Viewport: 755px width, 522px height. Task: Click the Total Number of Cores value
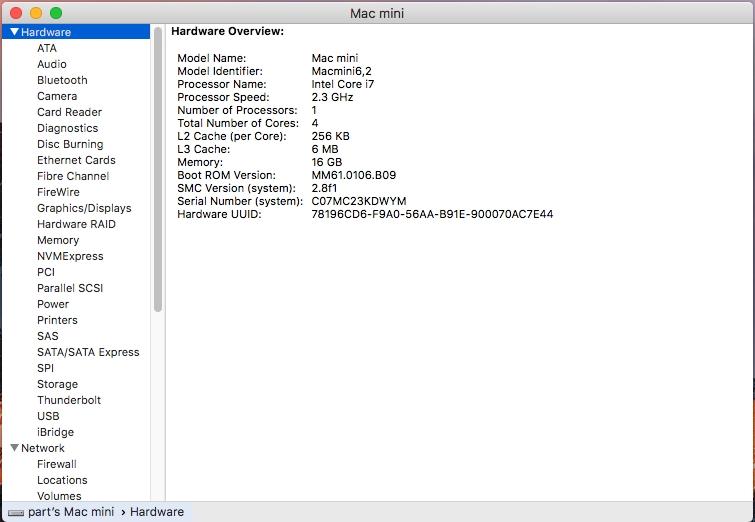pos(314,123)
